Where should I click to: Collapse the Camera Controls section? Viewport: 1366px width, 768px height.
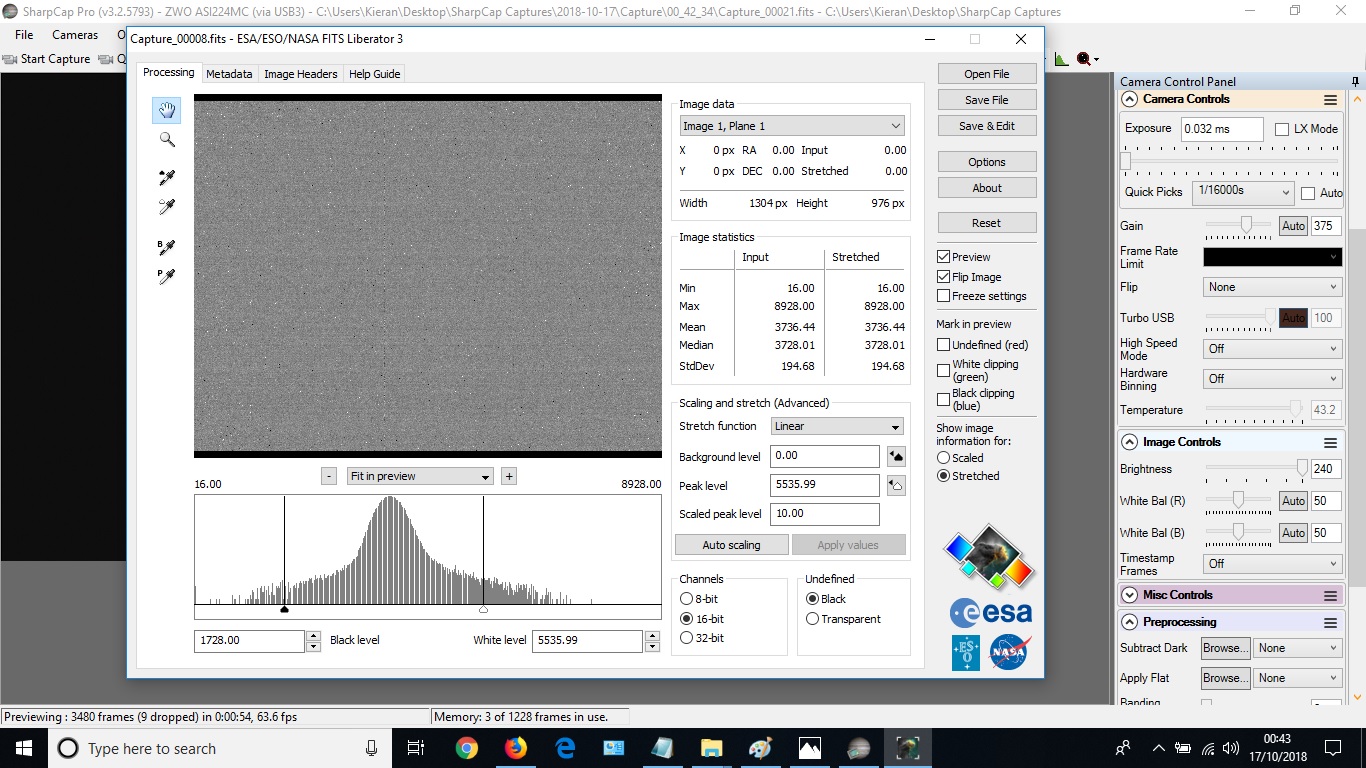point(1129,99)
